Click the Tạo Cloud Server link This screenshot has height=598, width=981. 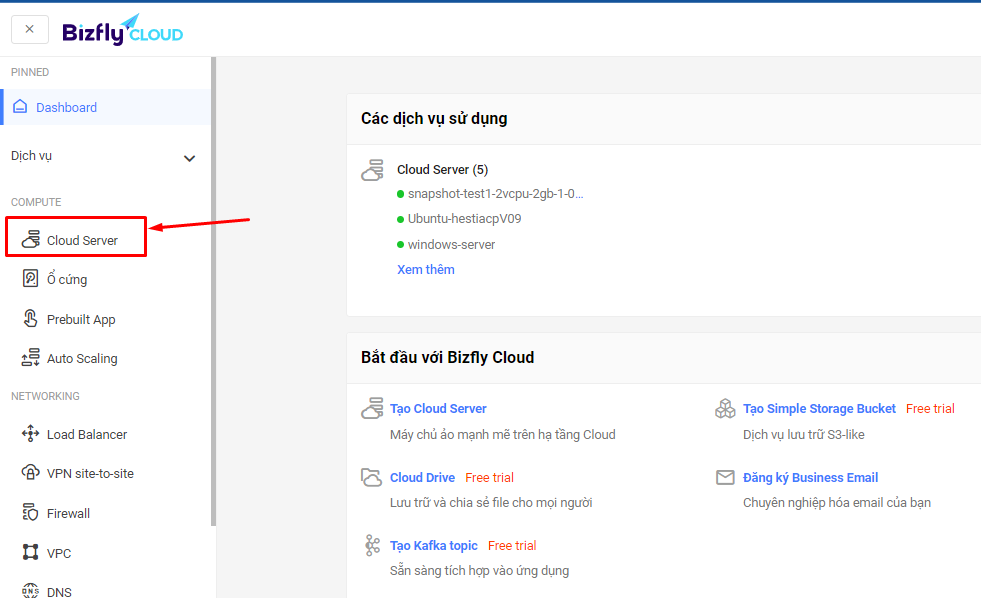[x=438, y=408]
